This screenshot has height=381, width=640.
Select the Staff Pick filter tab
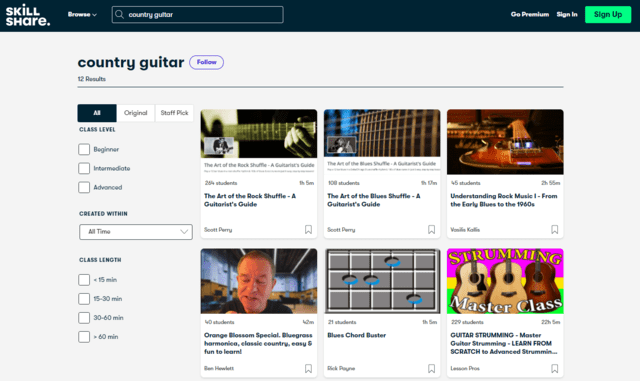pyautogui.click(x=174, y=113)
